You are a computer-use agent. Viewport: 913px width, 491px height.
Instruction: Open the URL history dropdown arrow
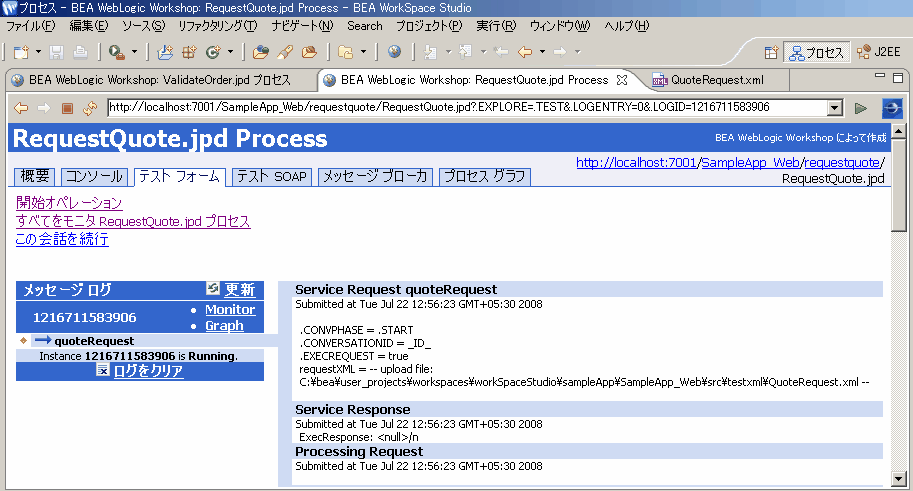click(834, 108)
